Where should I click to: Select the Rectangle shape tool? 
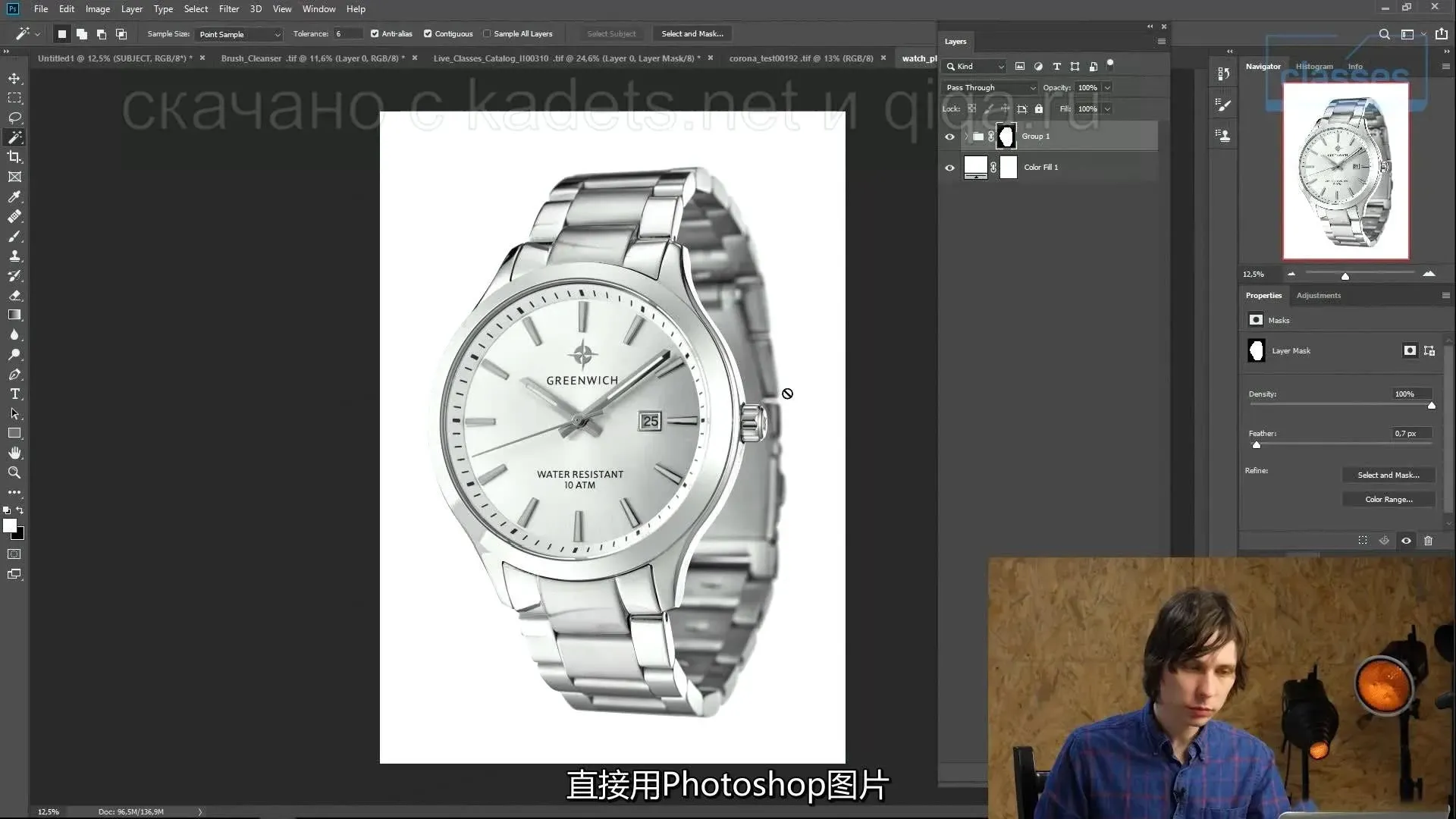click(x=14, y=433)
